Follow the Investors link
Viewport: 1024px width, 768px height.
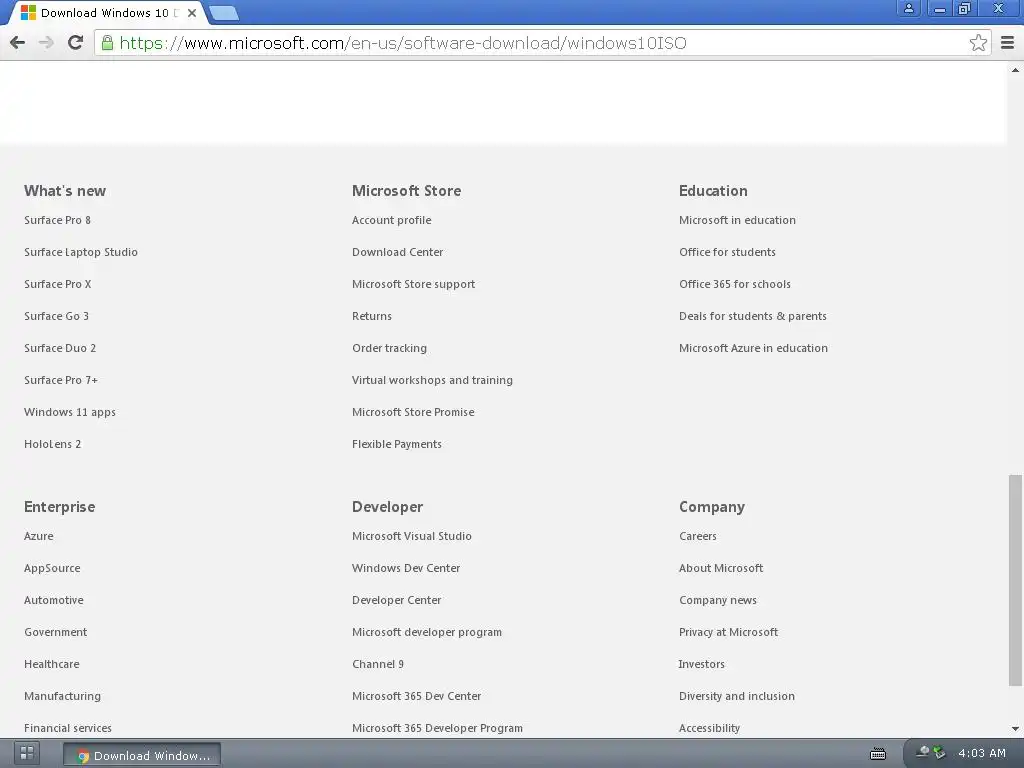pyautogui.click(x=701, y=664)
